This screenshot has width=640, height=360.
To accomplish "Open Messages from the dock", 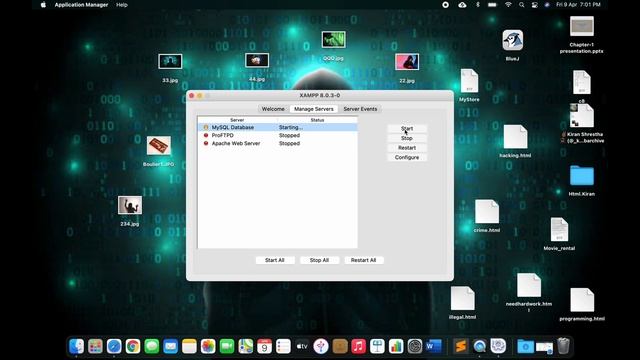I will (151, 346).
